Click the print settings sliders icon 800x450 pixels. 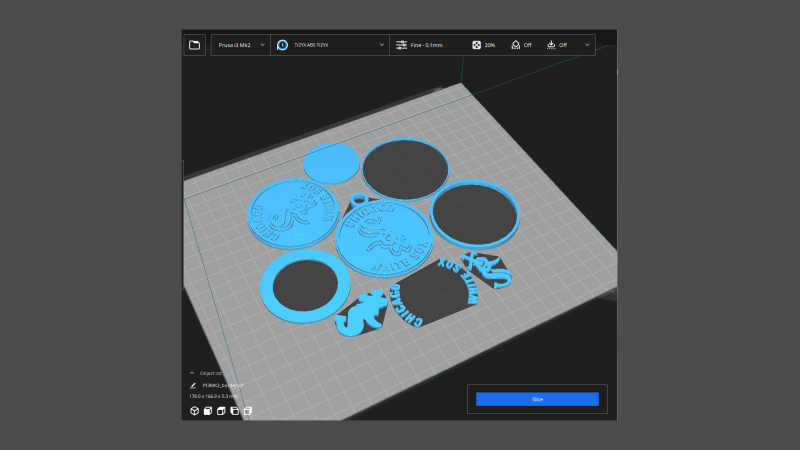(401, 45)
